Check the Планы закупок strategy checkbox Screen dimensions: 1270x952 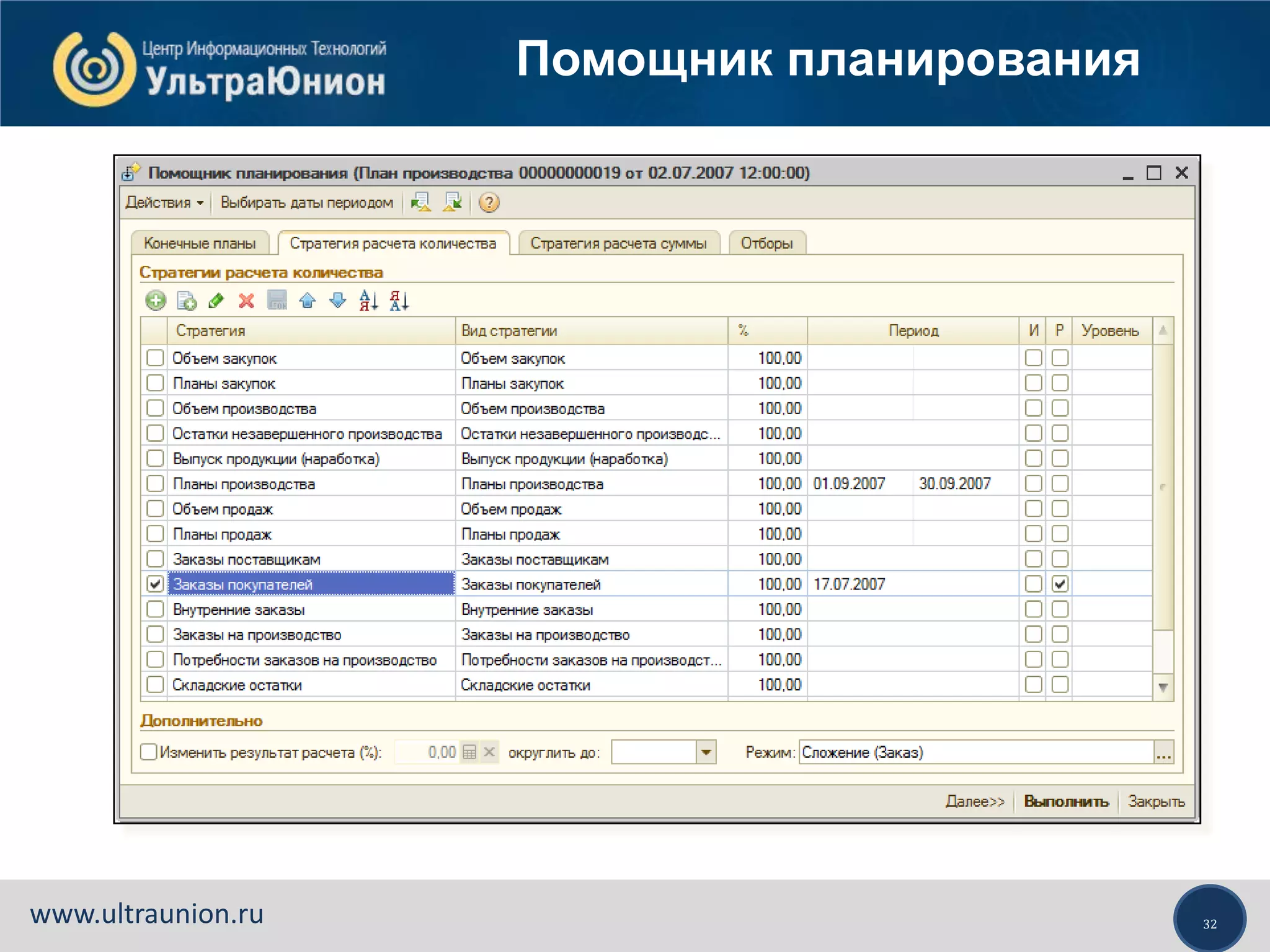point(155,383)
